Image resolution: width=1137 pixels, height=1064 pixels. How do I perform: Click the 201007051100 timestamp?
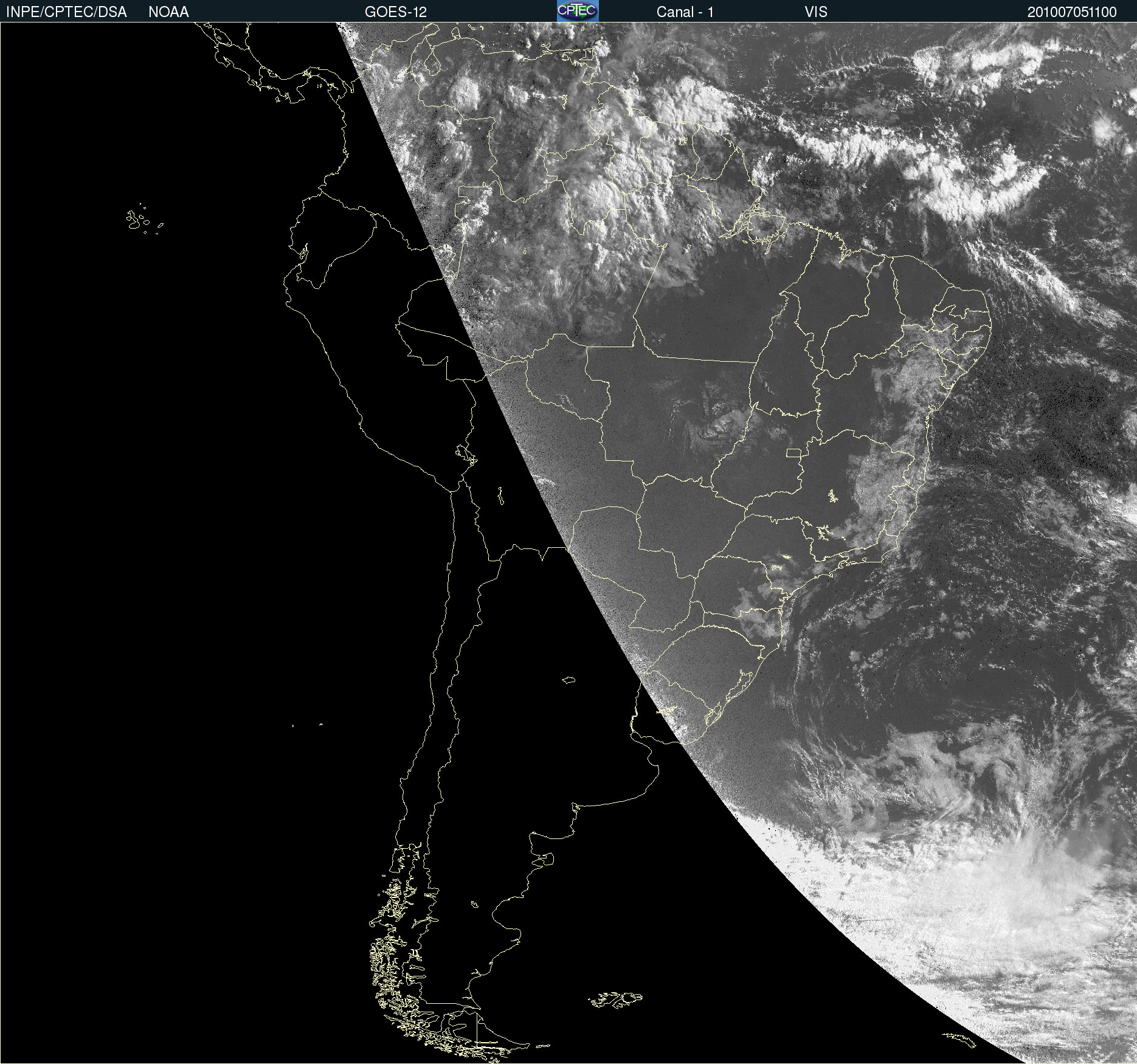click(x=1072, y=12)
